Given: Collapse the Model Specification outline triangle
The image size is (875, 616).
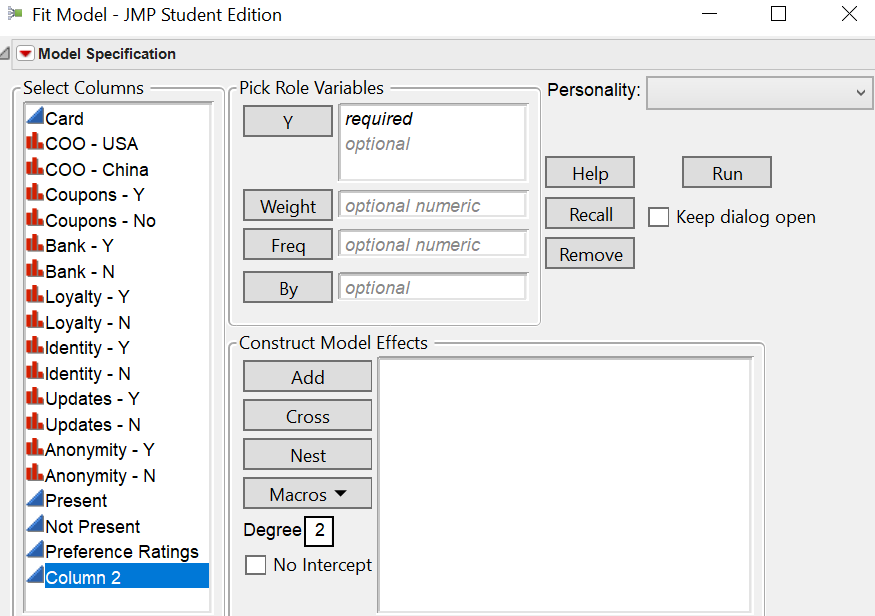Looking at the screenshot, I should (6, 54).
